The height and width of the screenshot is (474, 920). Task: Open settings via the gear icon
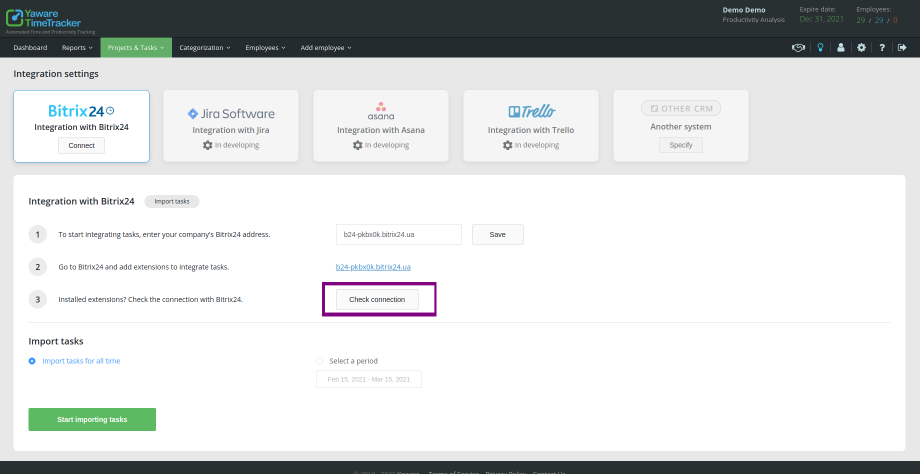click(861, 48)
